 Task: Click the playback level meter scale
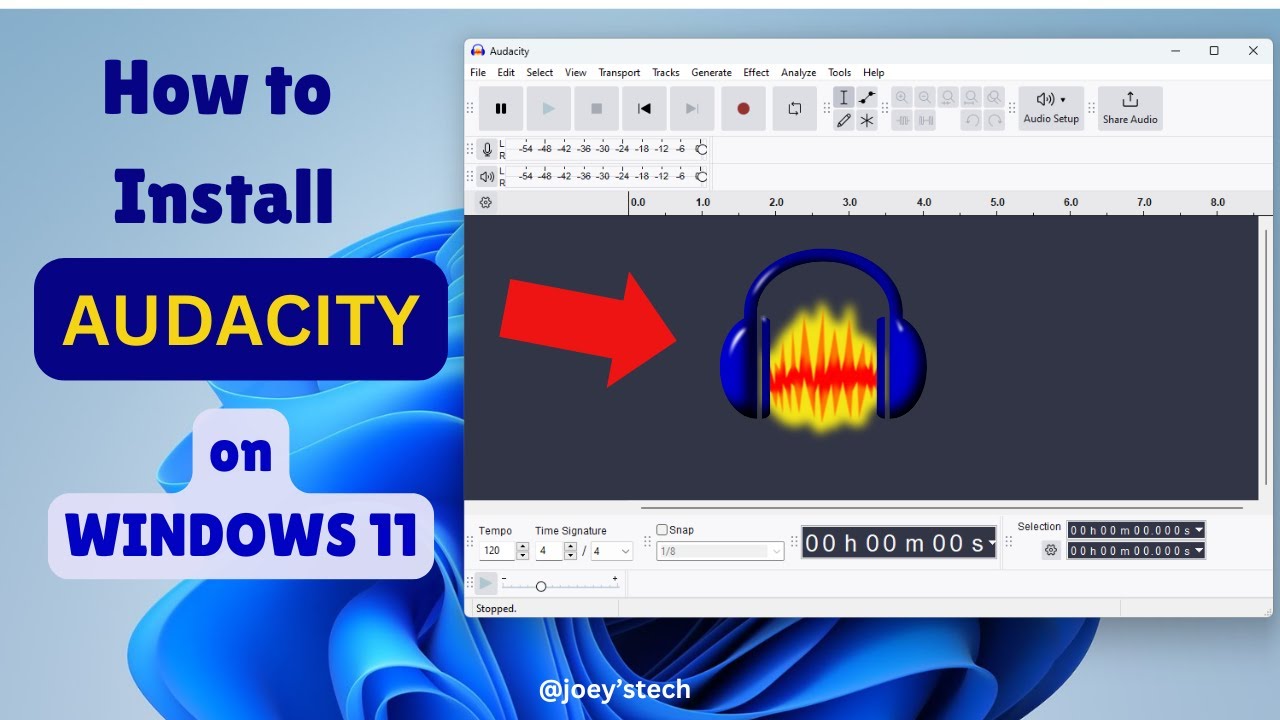click(x=604, y=177)
